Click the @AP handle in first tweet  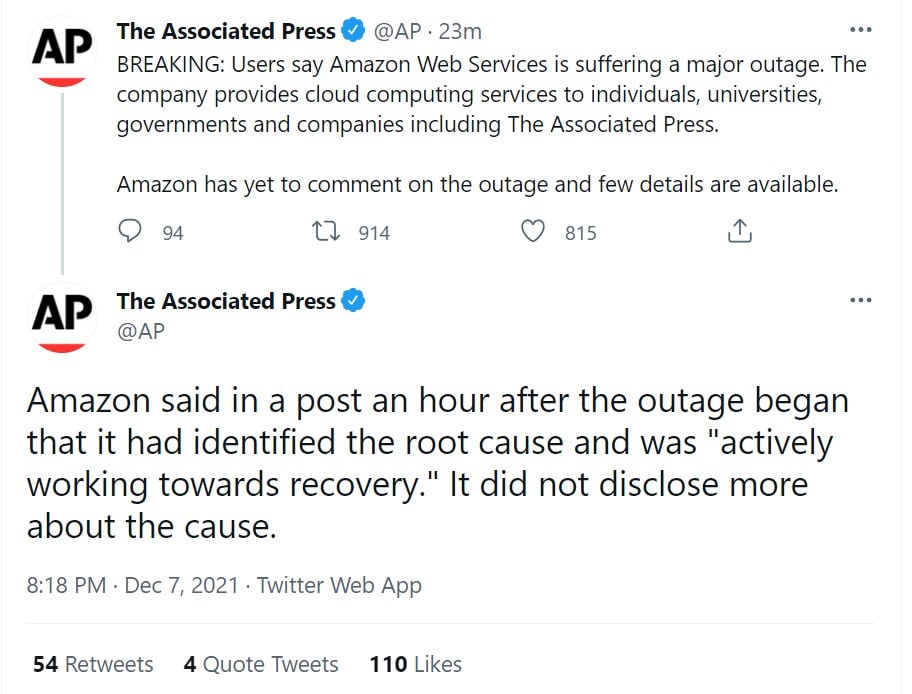pos(397,31)
